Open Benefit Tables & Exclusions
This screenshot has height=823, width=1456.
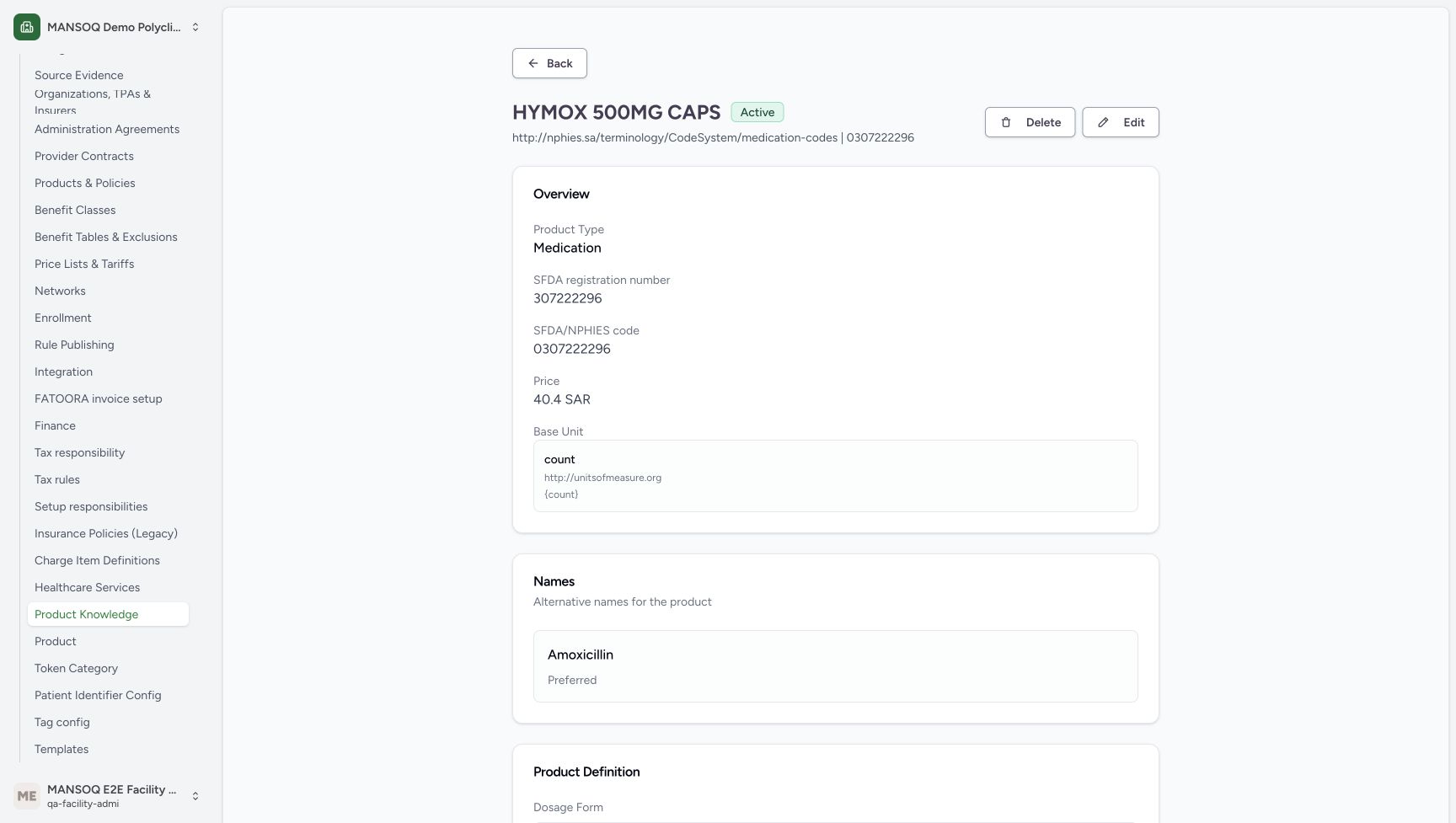(106, 237)
